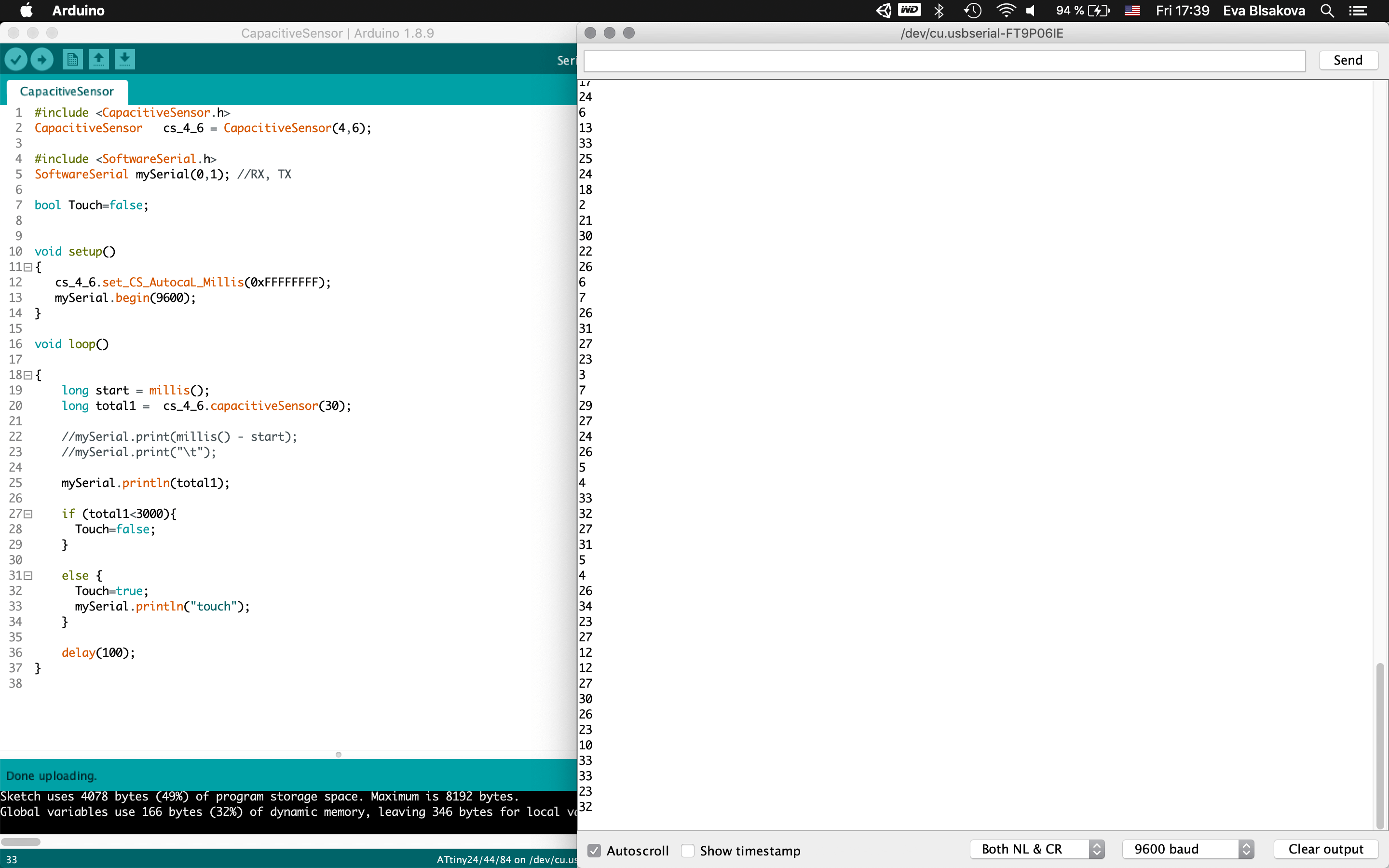Collapse the setup function fold marker
The image size is (1389, 868).
click(28, 267)
